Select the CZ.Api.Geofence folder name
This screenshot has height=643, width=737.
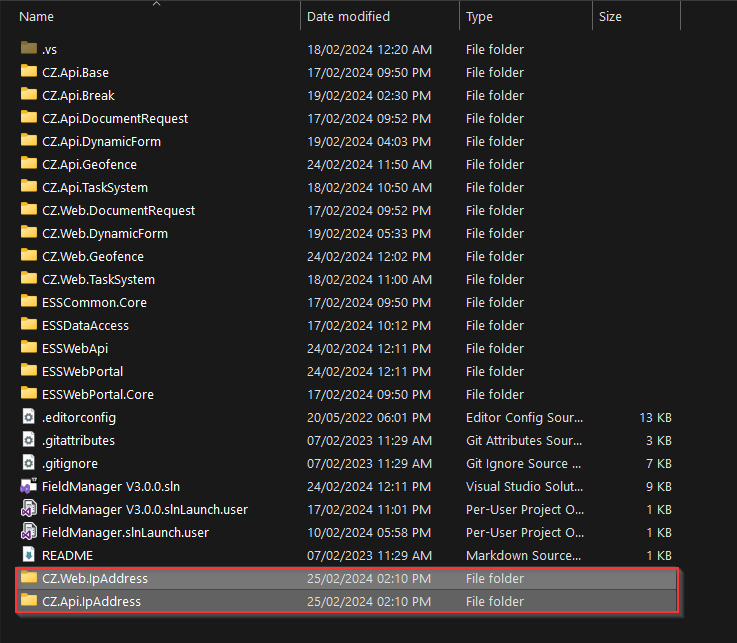tap(89, 165)
